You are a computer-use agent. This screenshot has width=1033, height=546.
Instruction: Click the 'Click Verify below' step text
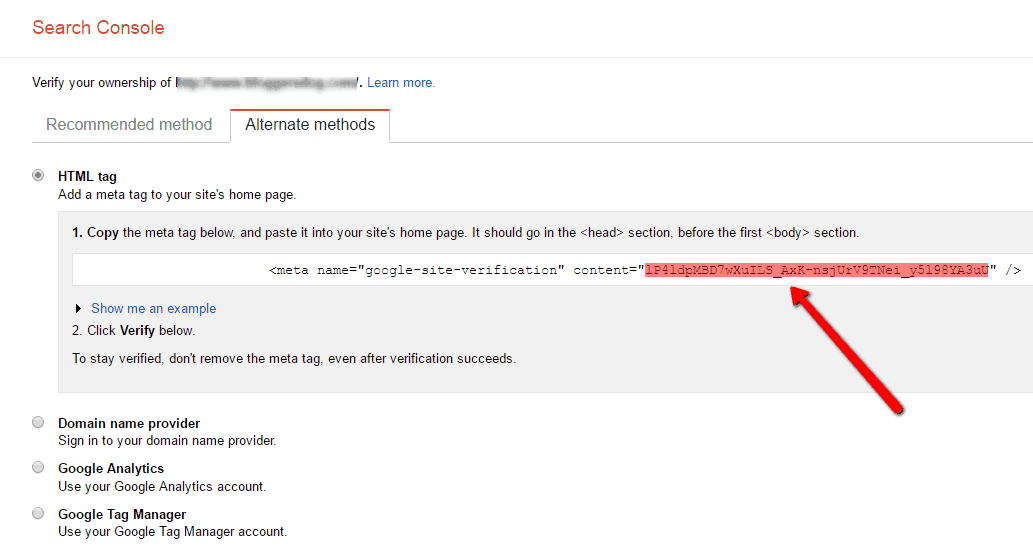(x=134, y=331)
